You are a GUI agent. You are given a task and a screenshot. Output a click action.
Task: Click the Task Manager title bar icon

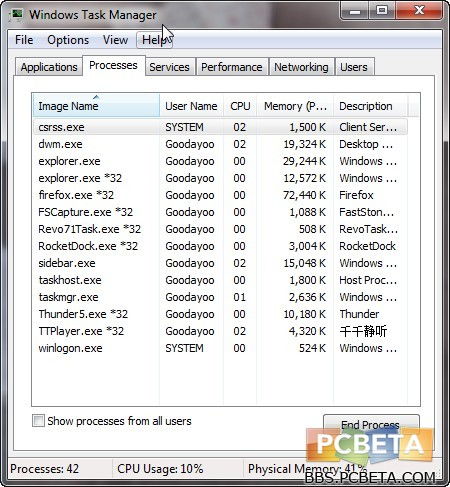pyautogui.click(x=16, y=14)
